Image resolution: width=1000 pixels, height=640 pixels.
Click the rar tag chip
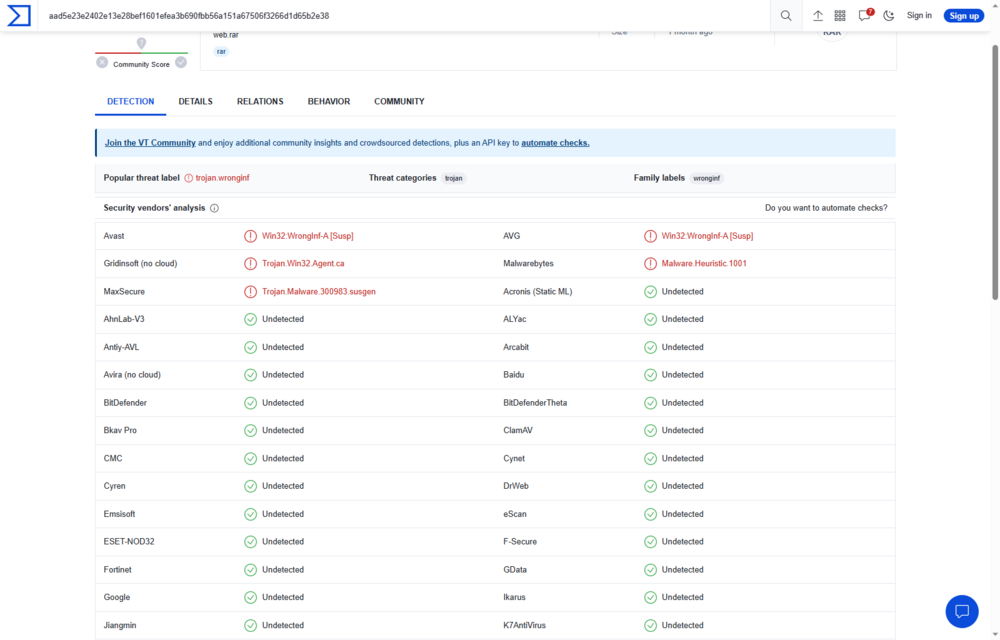pos(221,52)
